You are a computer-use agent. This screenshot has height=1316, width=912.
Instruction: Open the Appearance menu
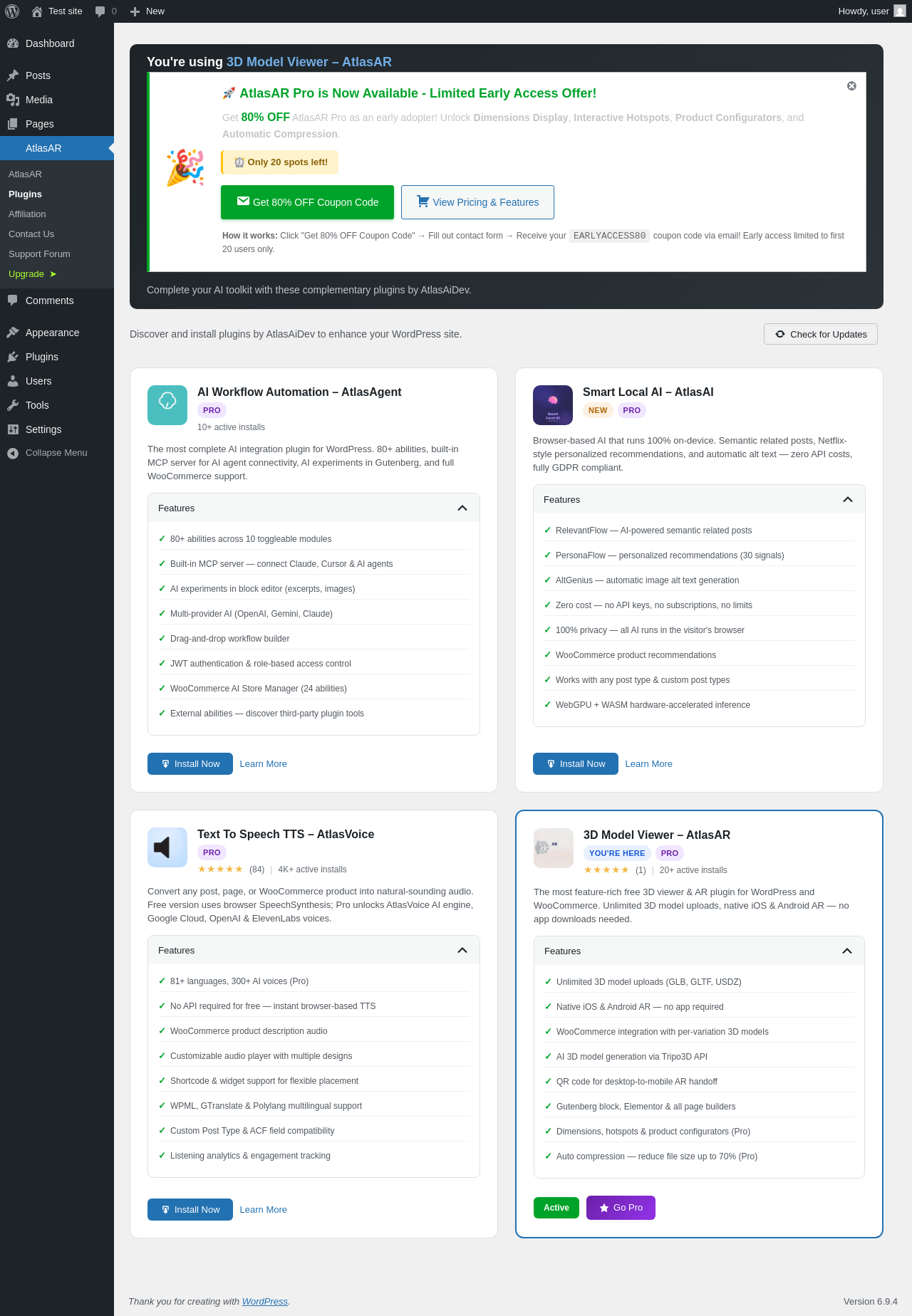[57, 333]
